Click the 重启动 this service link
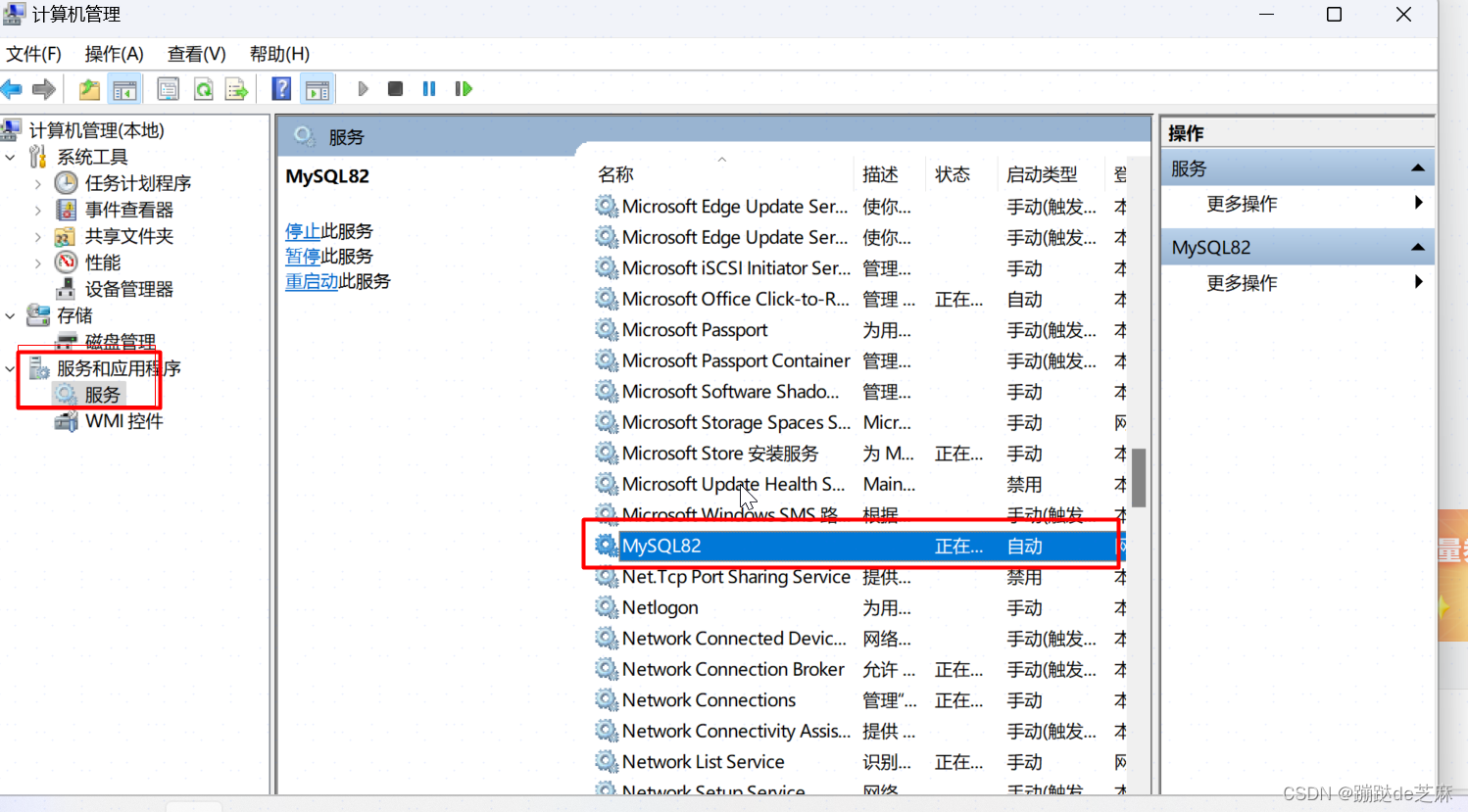This screenshot has width=1468, height=812. click(312, 281)
